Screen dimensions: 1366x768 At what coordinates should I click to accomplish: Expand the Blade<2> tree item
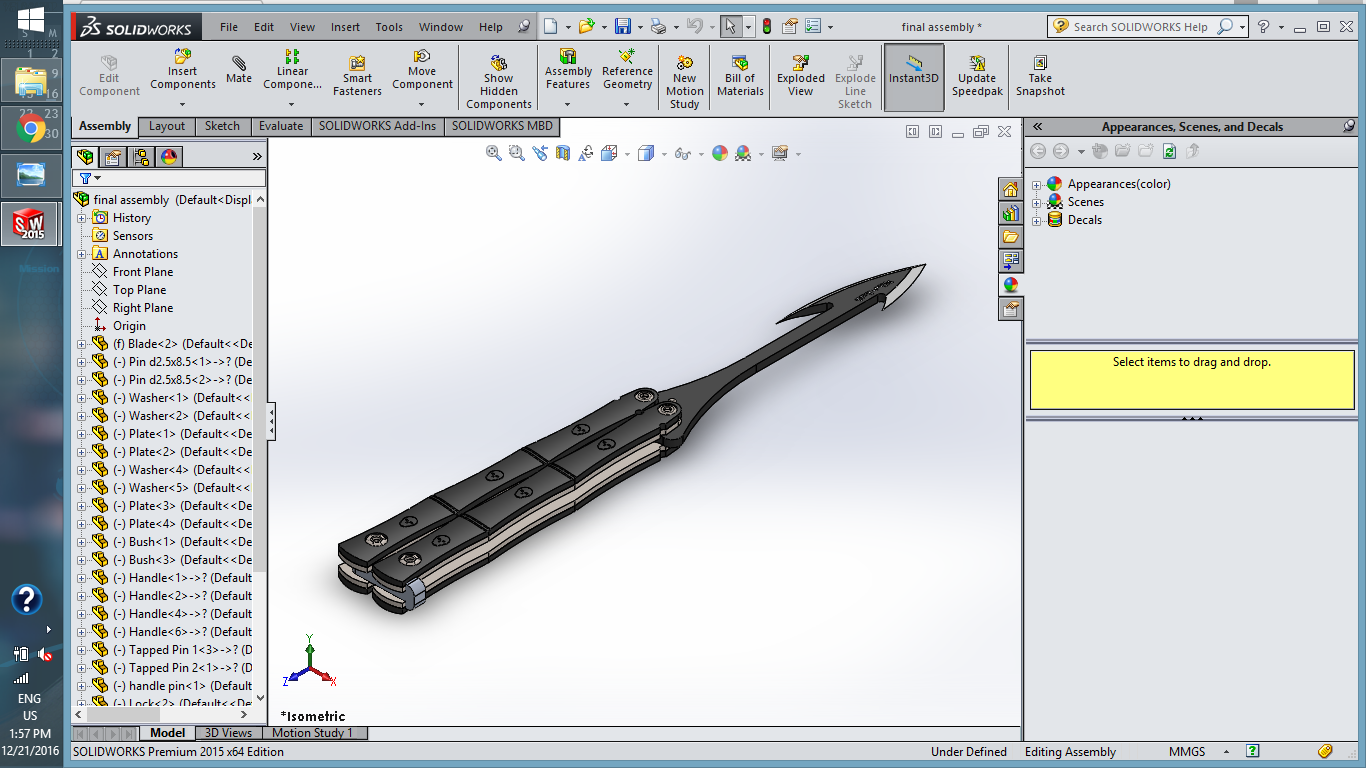pos(82,343)
